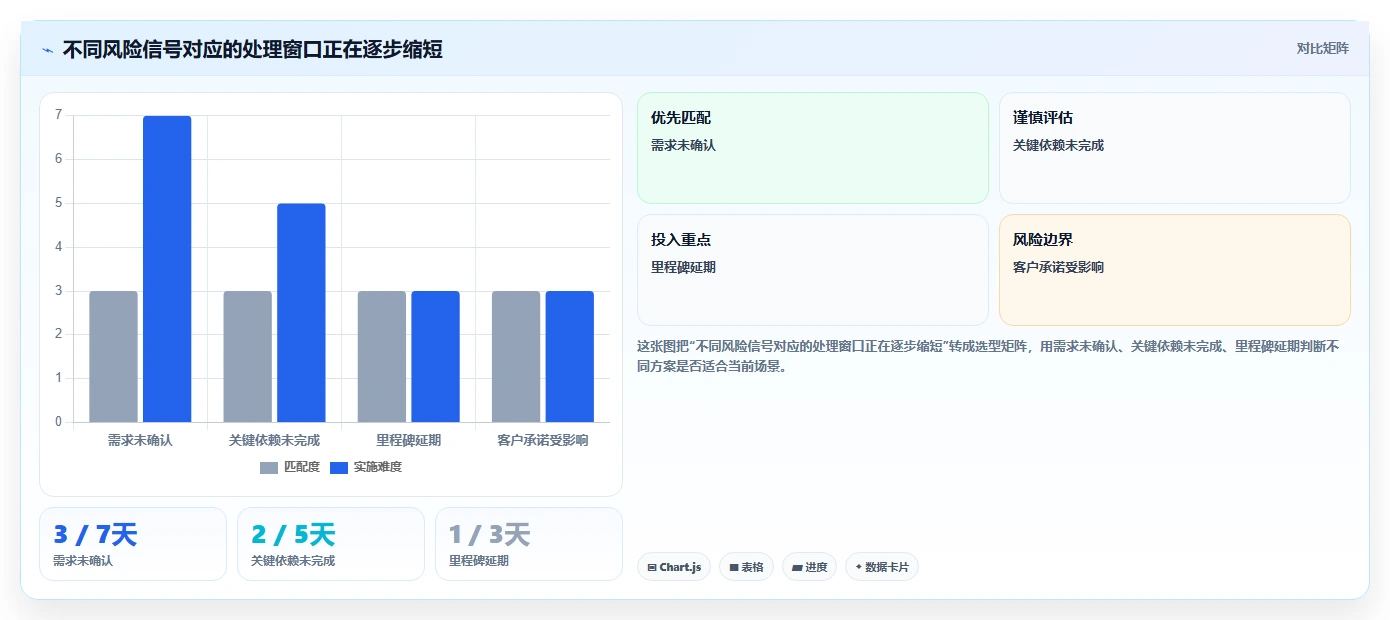Click the y-axis value 7
Image resolution: width=1390 pixels, height=620 pixels.
[58, 115]
